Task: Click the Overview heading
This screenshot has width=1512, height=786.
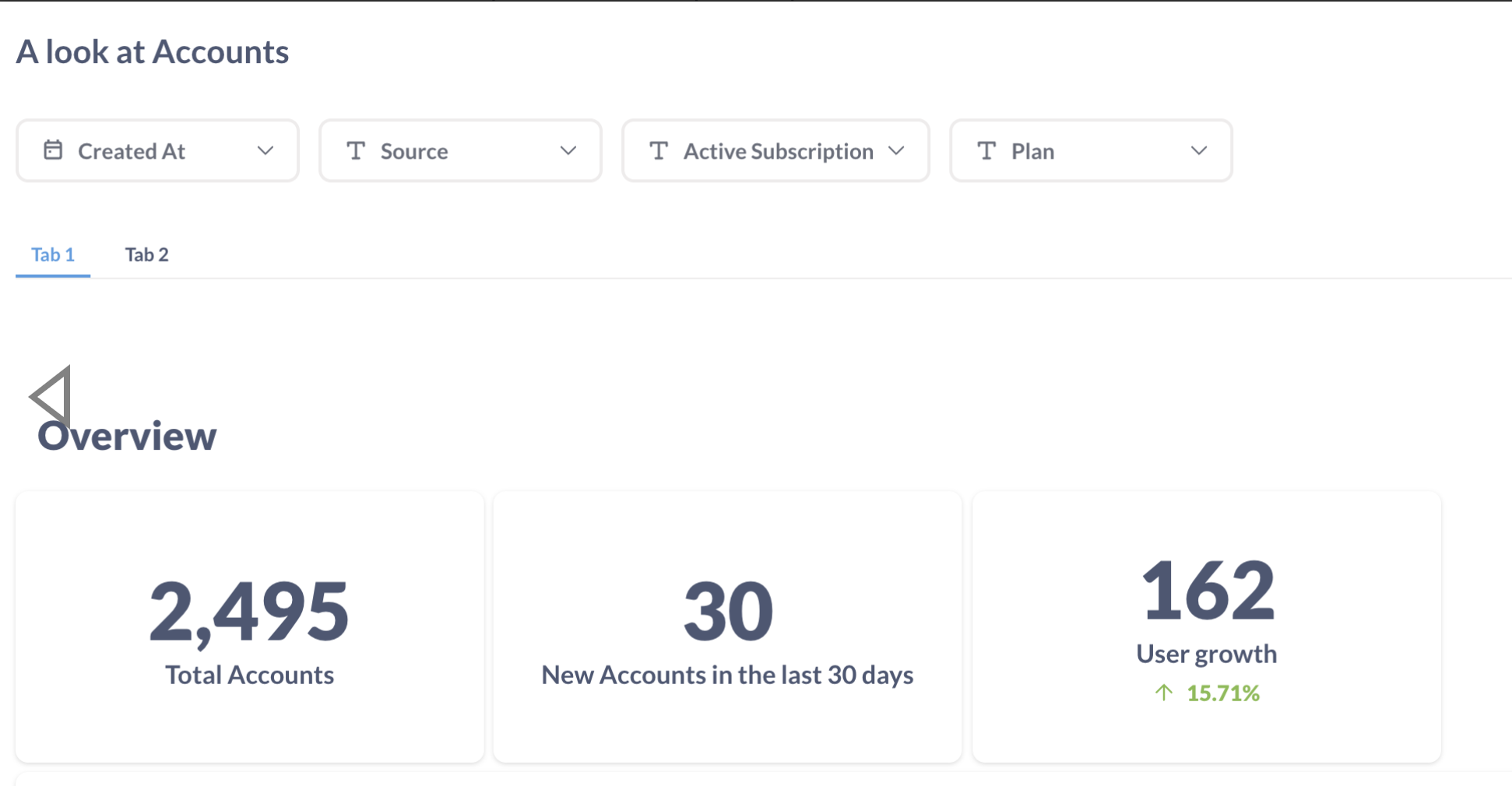Action: tap(127, 436)
